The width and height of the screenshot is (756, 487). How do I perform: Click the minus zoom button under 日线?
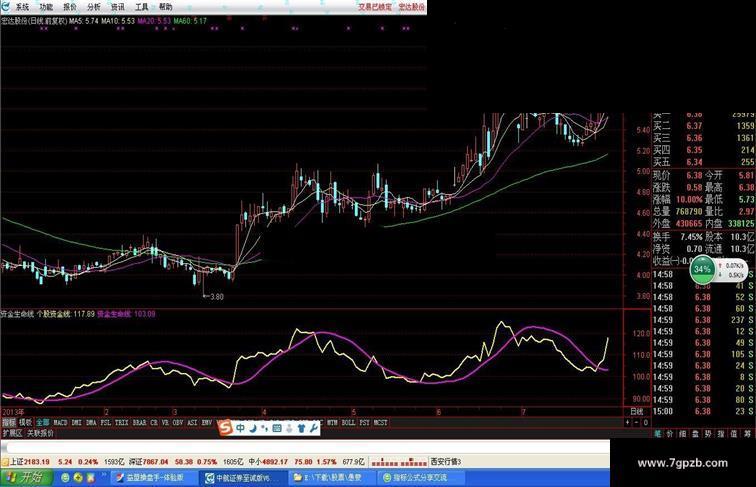tap(636, 422)
